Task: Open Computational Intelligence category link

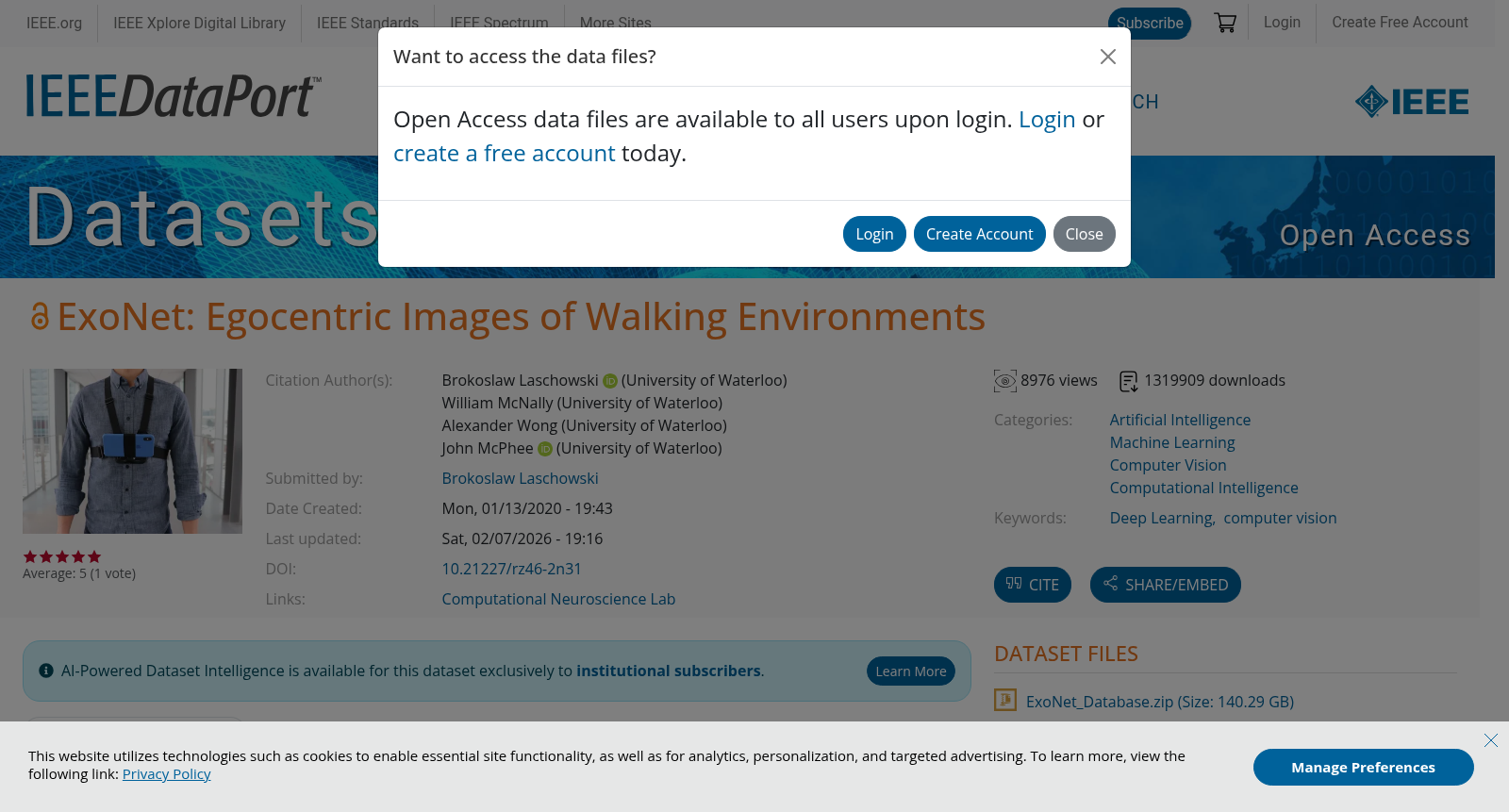Action: [x=1203, y=488]
